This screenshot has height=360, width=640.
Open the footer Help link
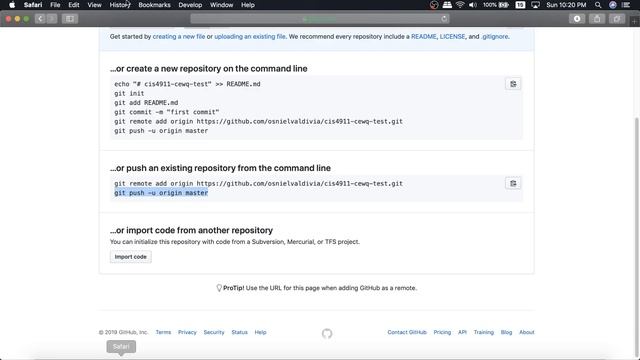pos(260,332)
